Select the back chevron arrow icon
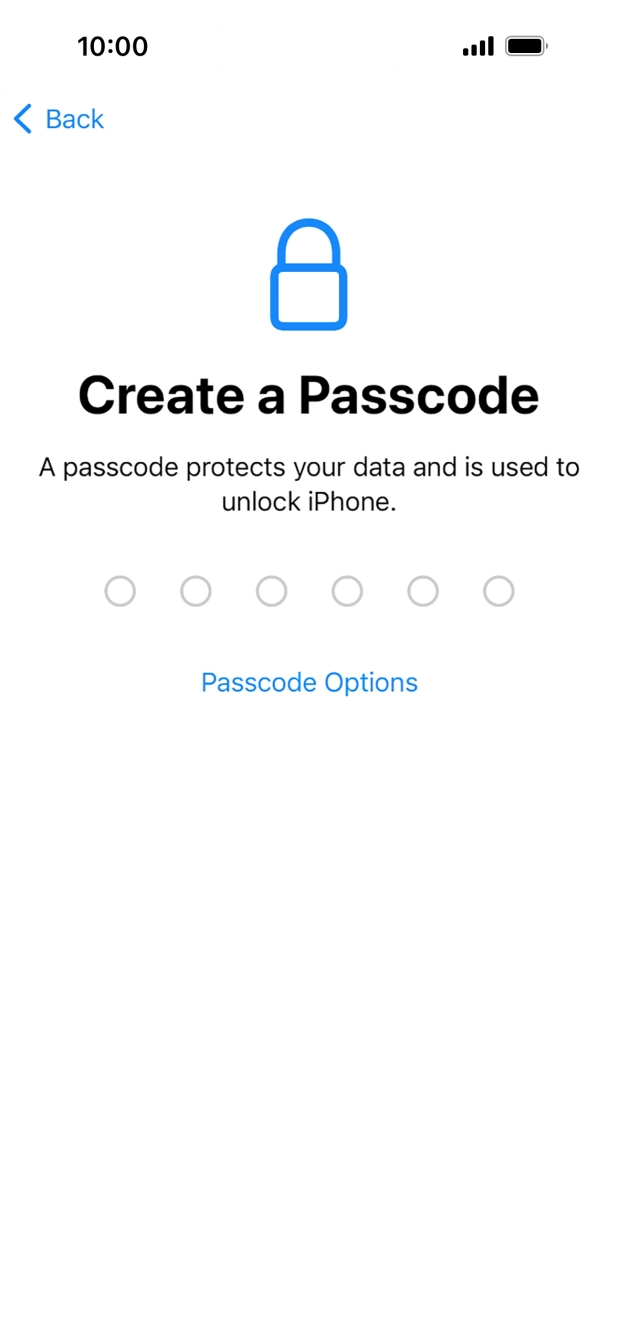 pyautogui.click(x=21, y=119)
